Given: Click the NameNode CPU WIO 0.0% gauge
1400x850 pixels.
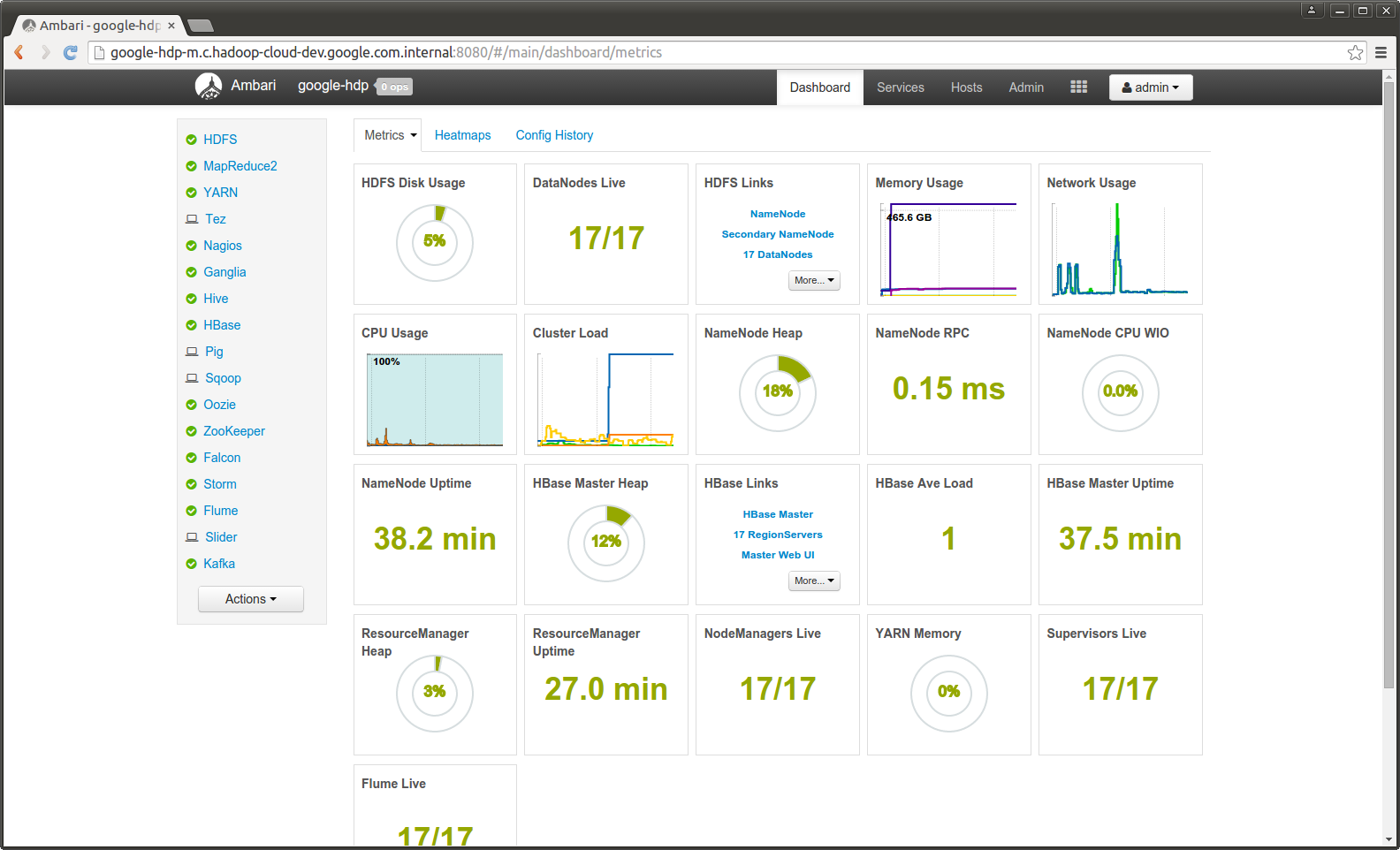Looking at the screenshot, I should (x=1120, y=392).
